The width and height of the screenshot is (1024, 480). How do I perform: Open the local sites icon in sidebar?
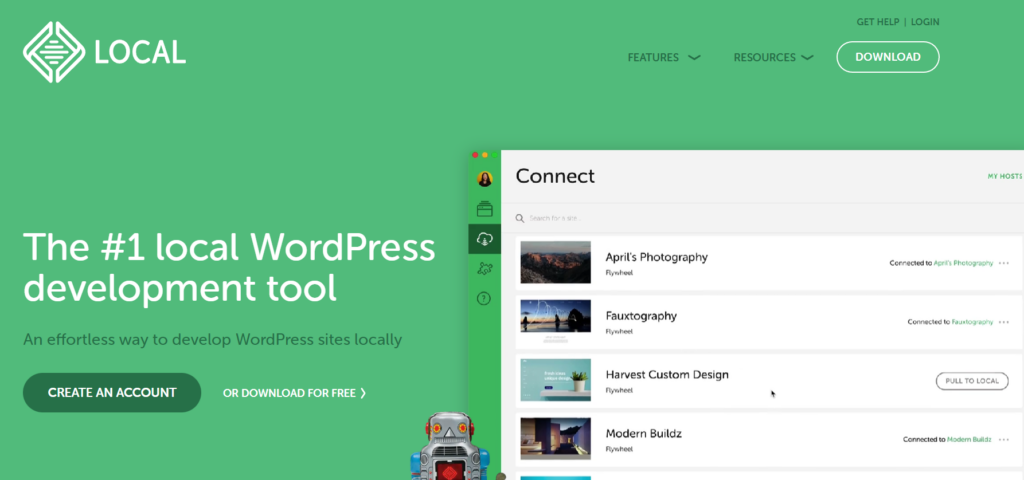pyautogui.click(x=485, y=209)
